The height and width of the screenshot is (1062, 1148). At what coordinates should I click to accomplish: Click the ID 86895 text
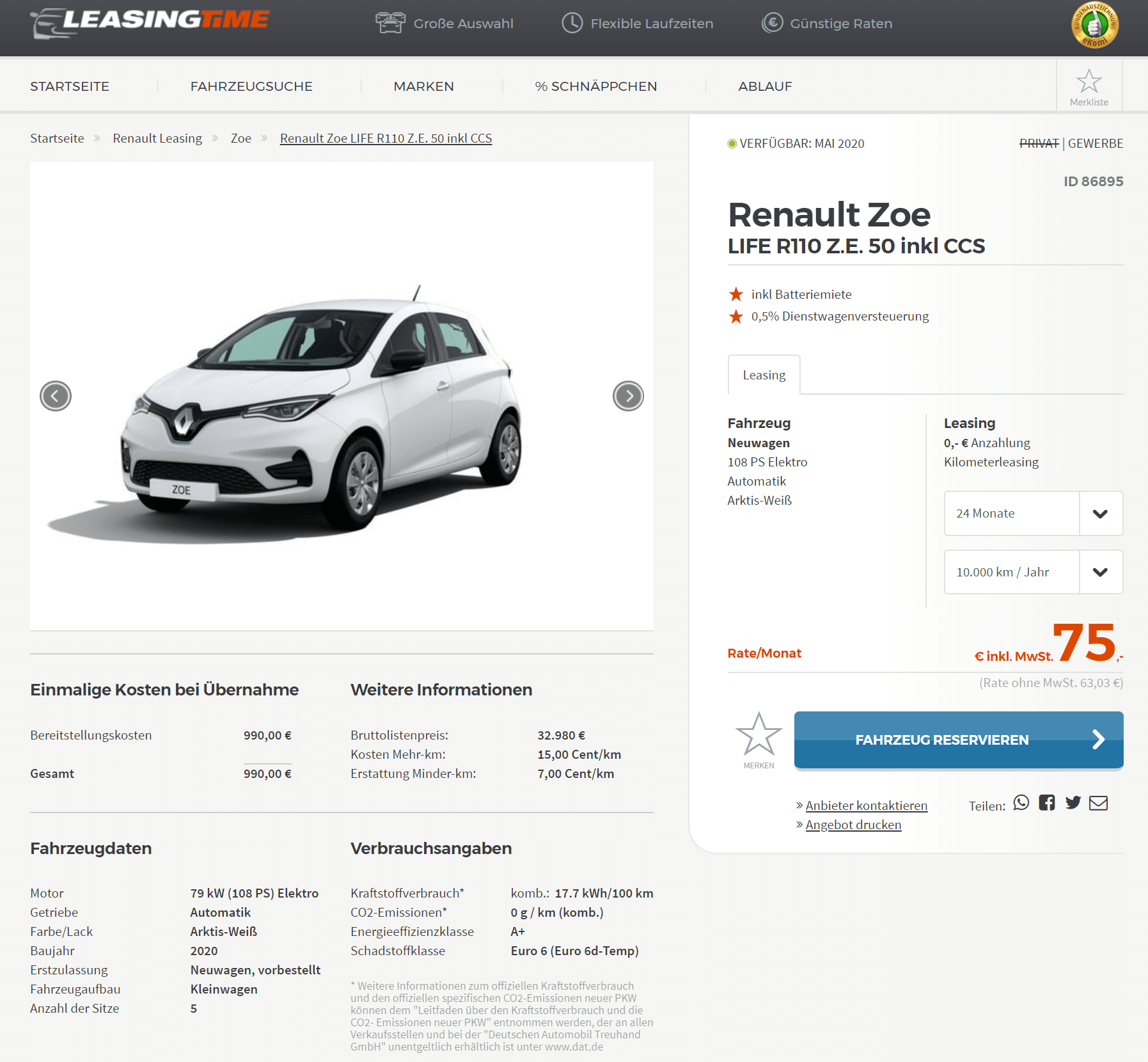pyautogui.click(x=1093, y=181)
